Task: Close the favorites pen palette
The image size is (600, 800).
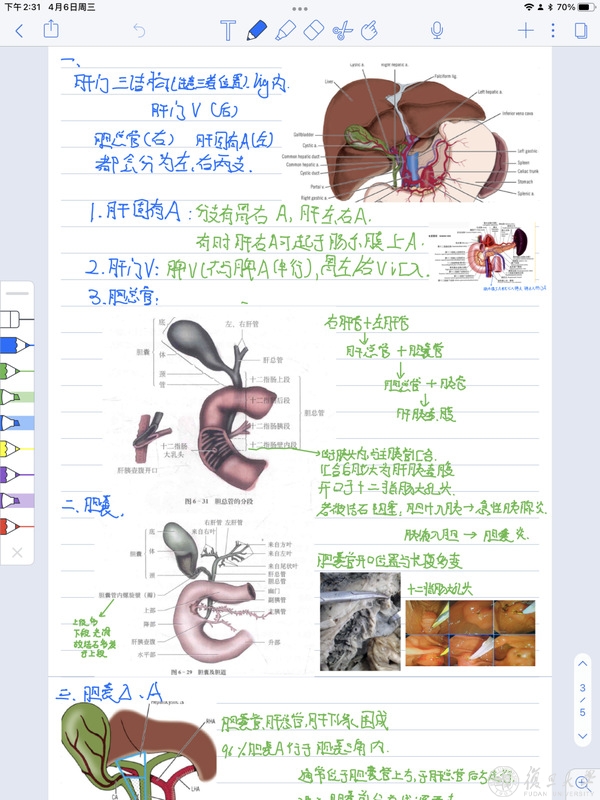Action: (x=17, y=552)
